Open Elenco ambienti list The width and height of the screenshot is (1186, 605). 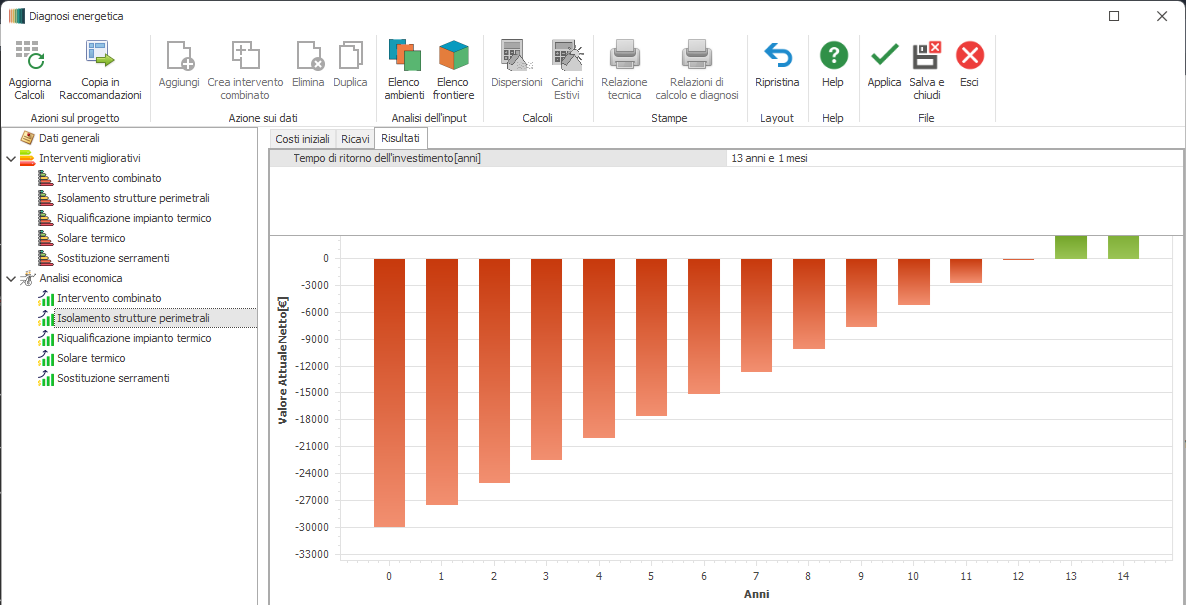tap(405, 56)
